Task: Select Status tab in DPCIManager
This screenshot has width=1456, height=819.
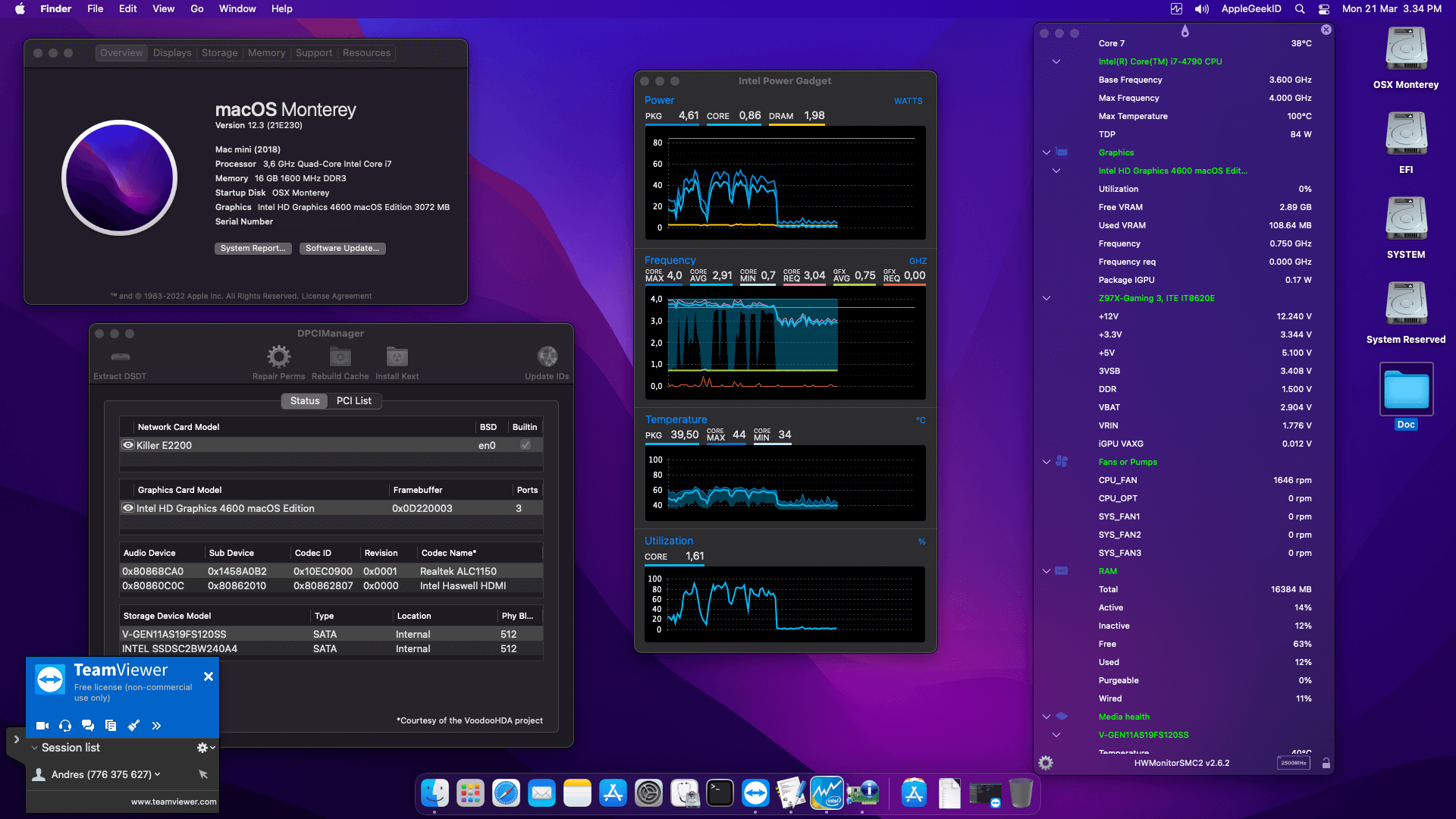Action: coord(305,400)
